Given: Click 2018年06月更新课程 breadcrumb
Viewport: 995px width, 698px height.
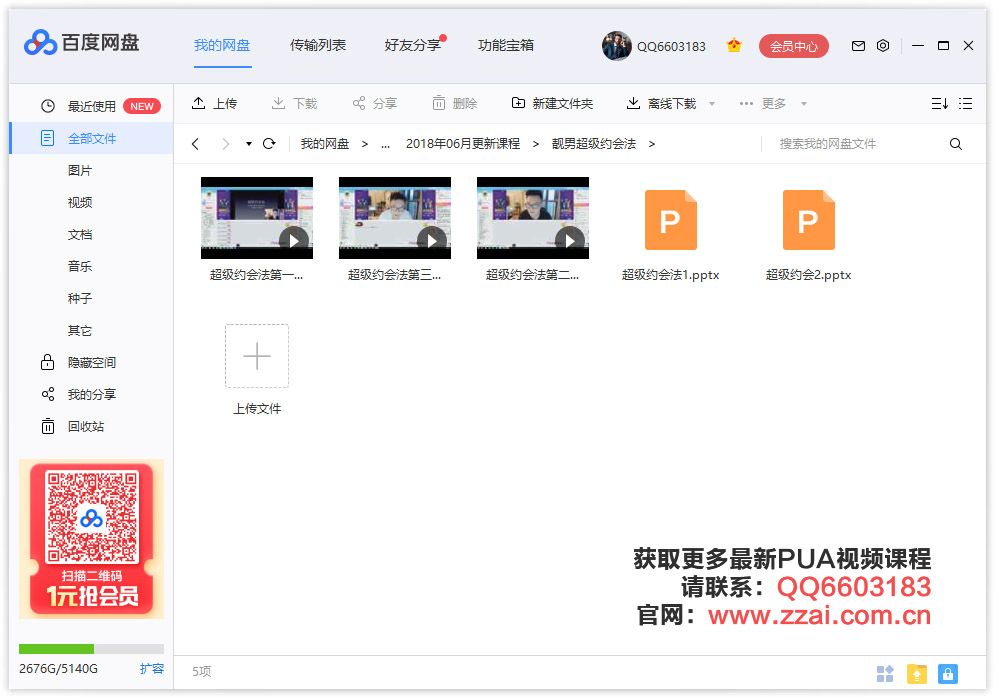Looking at the screenshot, I should pyautogui.click(x=463, y=144).
